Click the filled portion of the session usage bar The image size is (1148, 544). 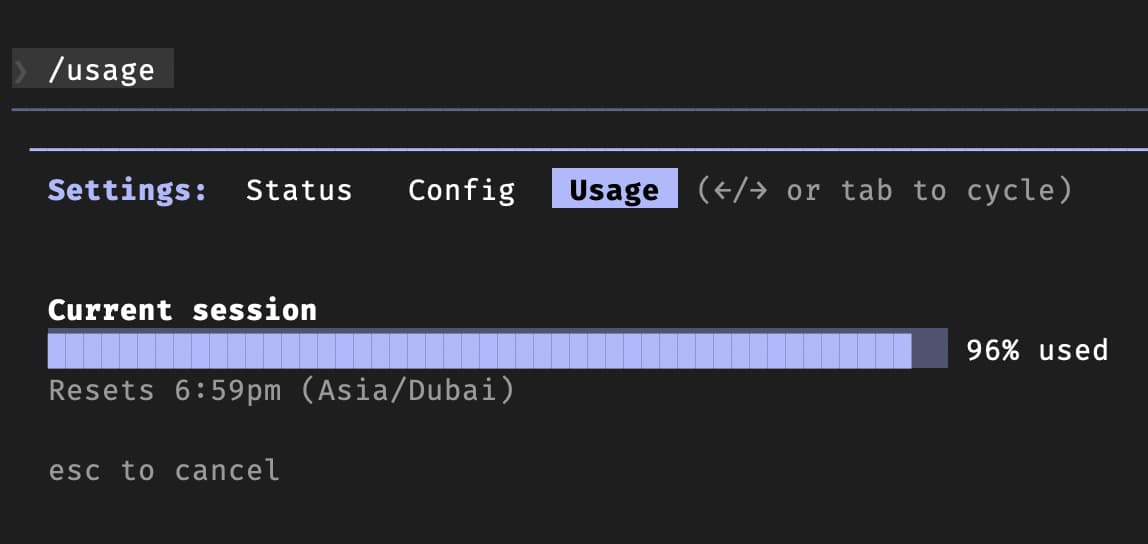pos(480,350)
